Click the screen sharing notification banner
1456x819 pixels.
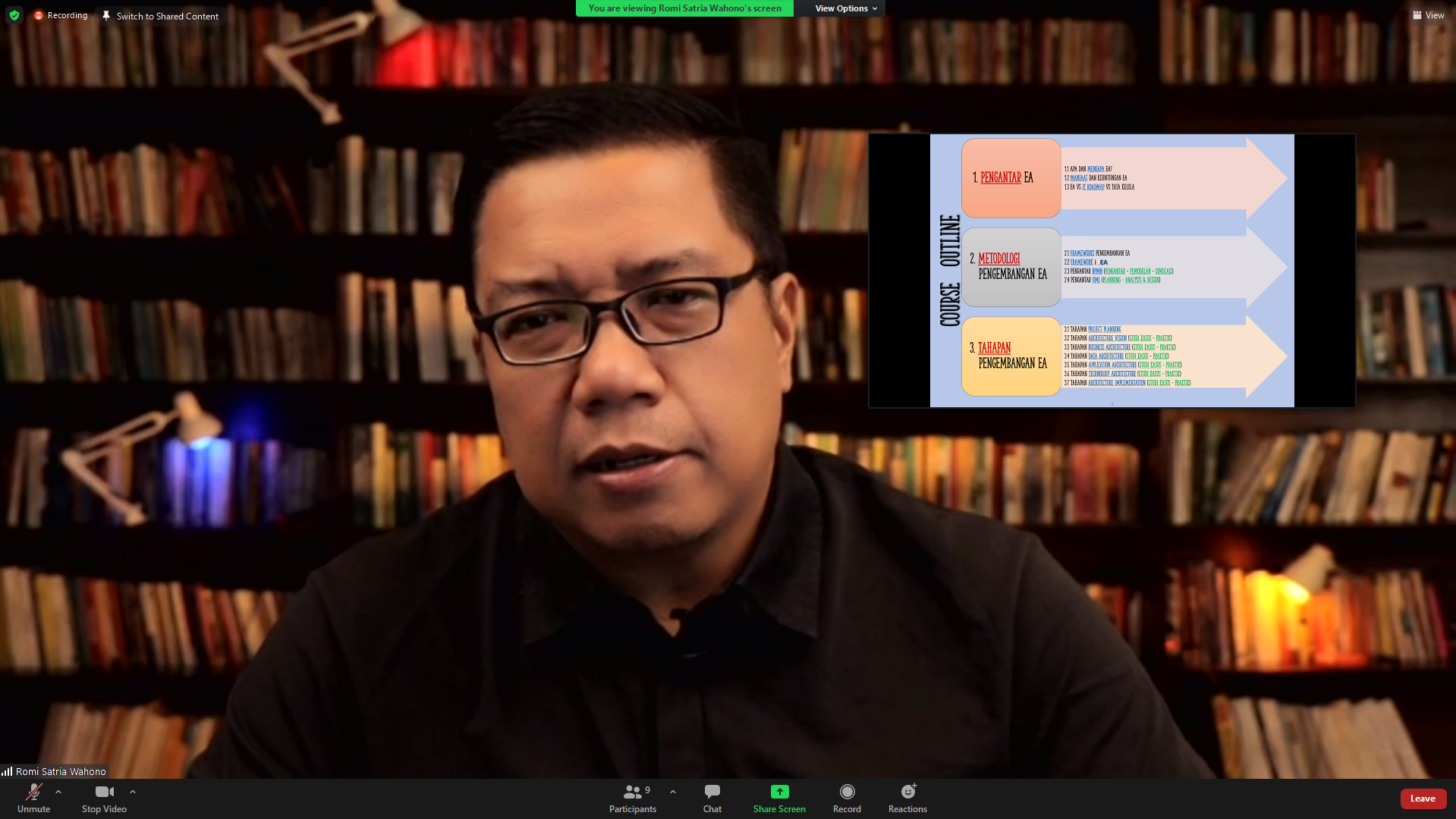[684, 8]
